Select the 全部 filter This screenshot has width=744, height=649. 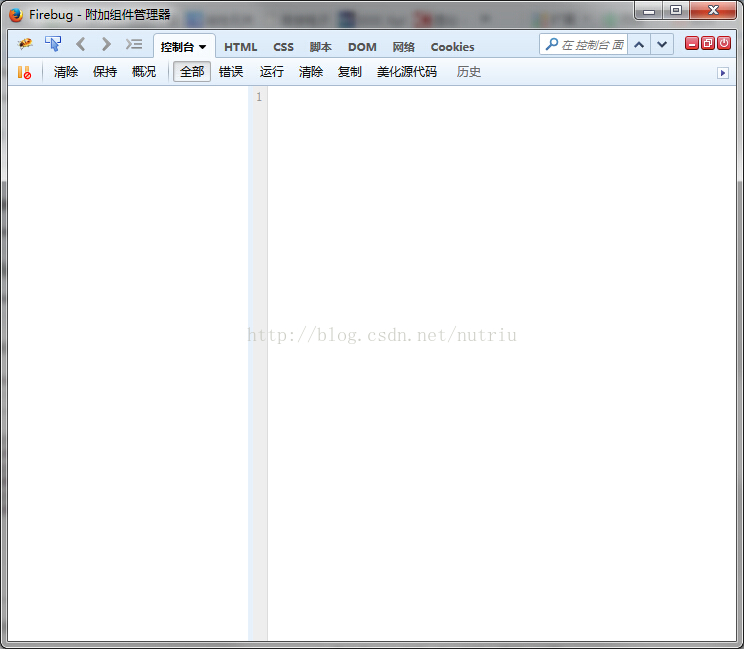(192, 72)
